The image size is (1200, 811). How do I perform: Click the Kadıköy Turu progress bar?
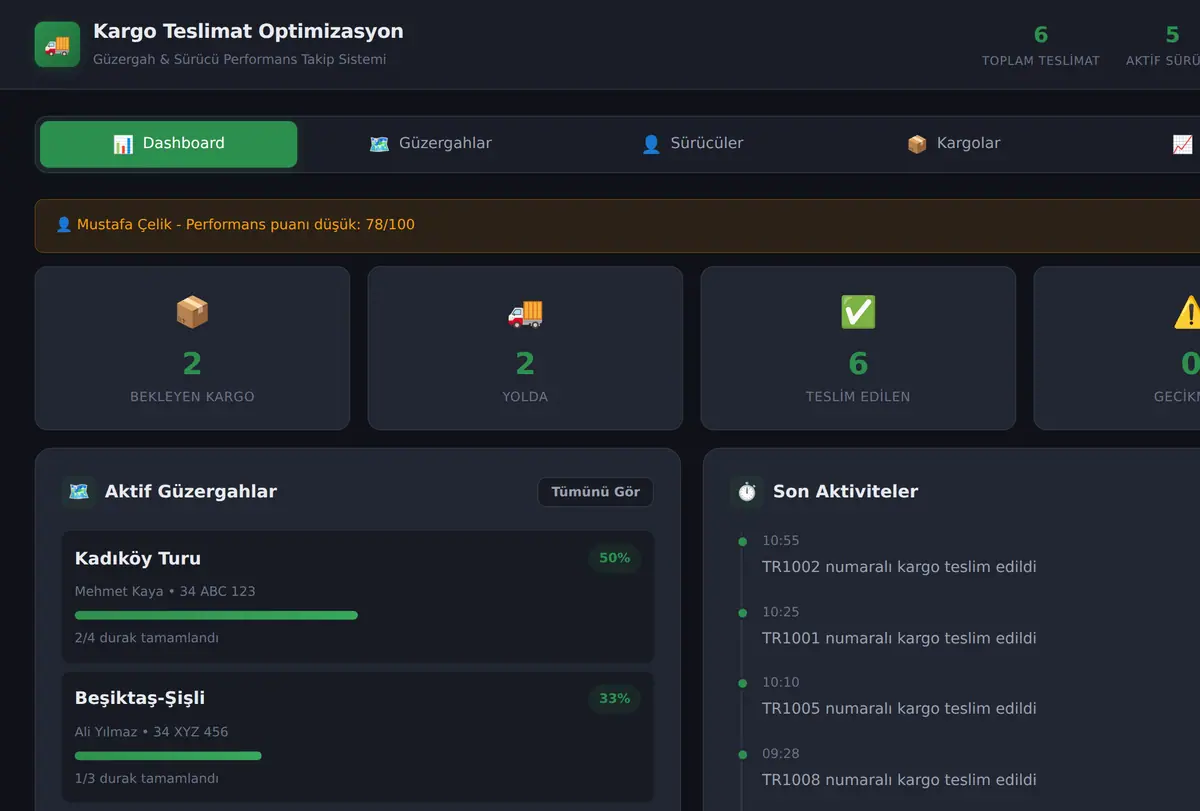pyautogui.click(x=358, y=615)
